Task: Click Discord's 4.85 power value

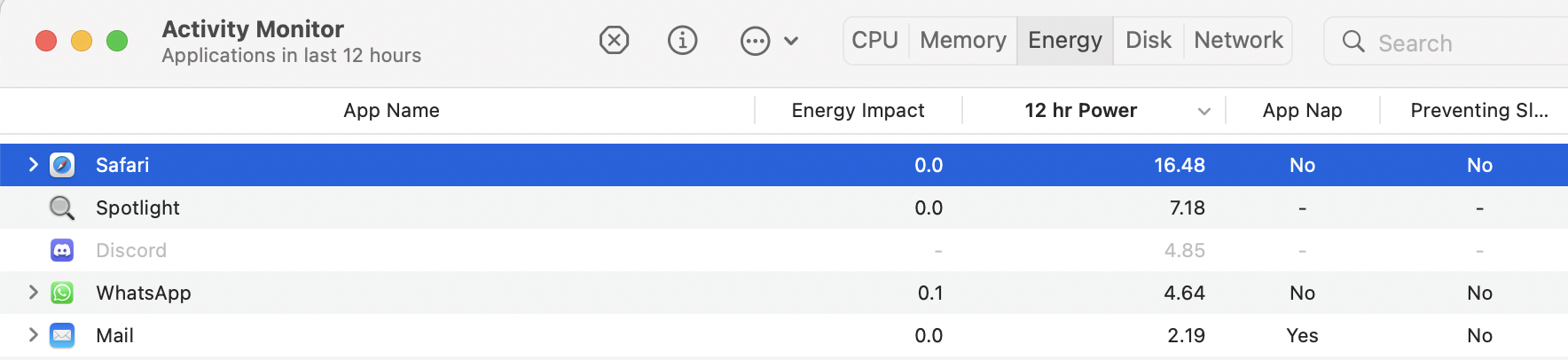Action: [1185, 250]
